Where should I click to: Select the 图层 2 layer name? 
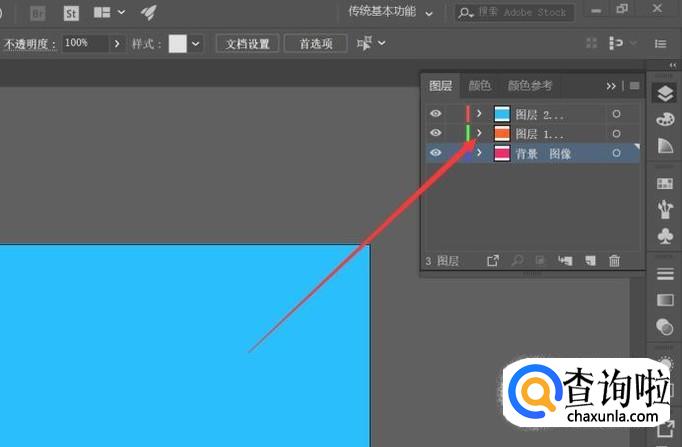click(x=539, y=115)
